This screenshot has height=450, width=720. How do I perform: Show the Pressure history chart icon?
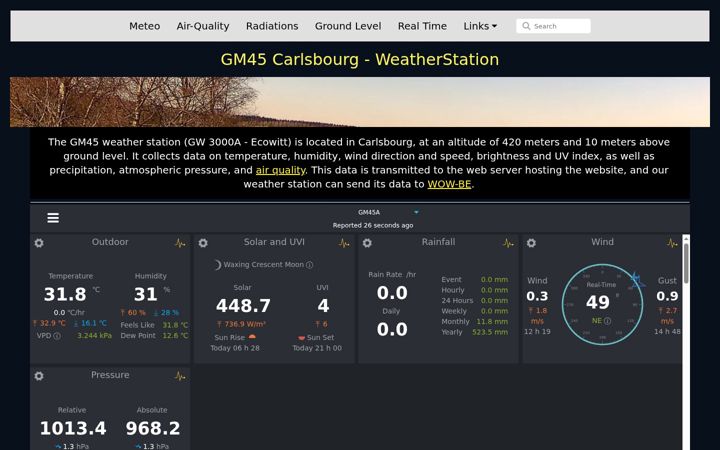180,376
